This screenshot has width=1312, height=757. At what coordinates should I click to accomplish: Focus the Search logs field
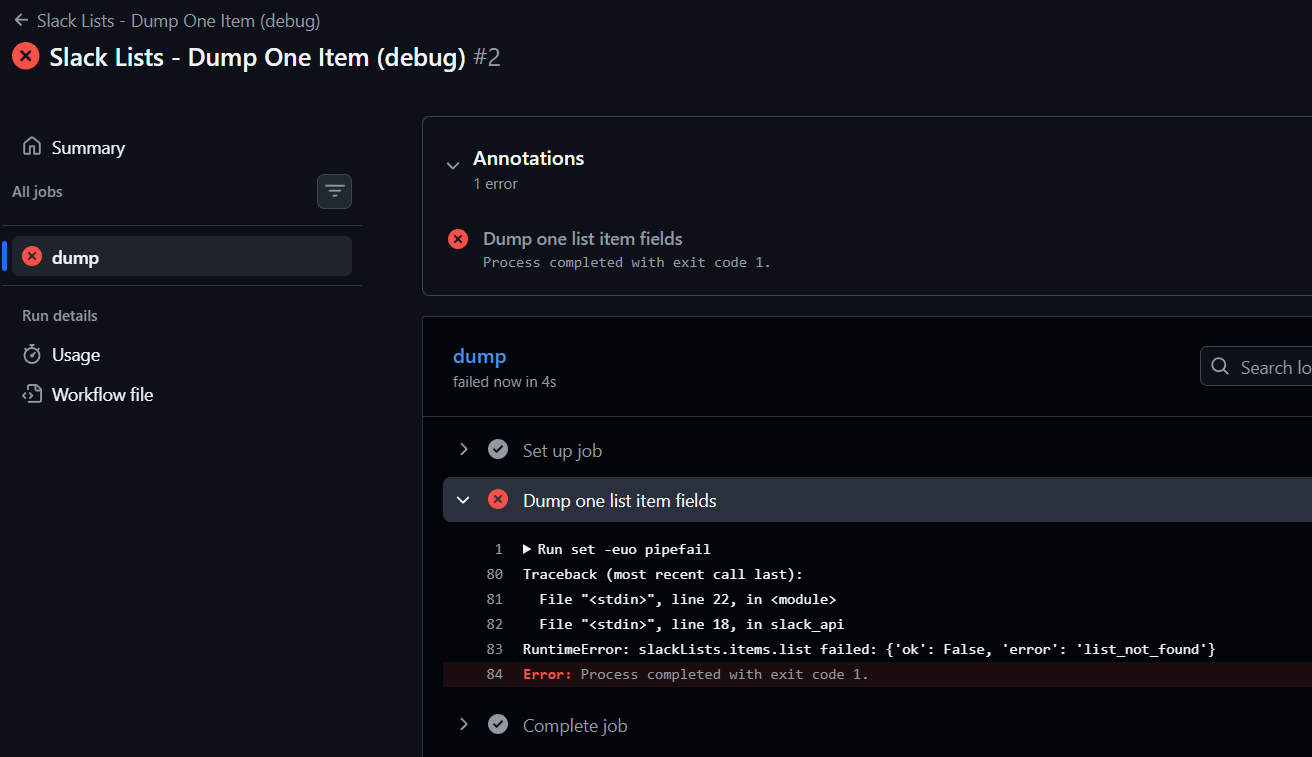(1256, 367)
